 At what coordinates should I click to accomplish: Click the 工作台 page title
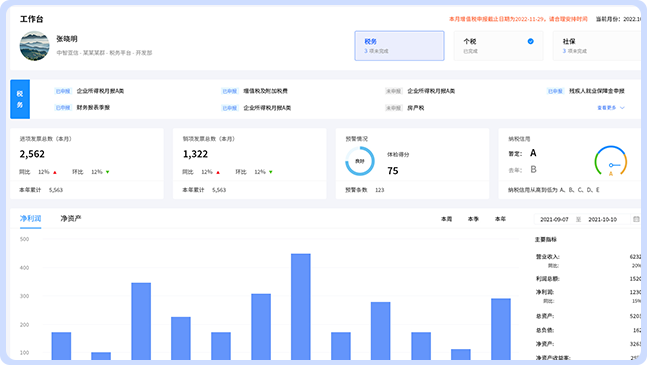pyautogui.click(x=32, y=19)
